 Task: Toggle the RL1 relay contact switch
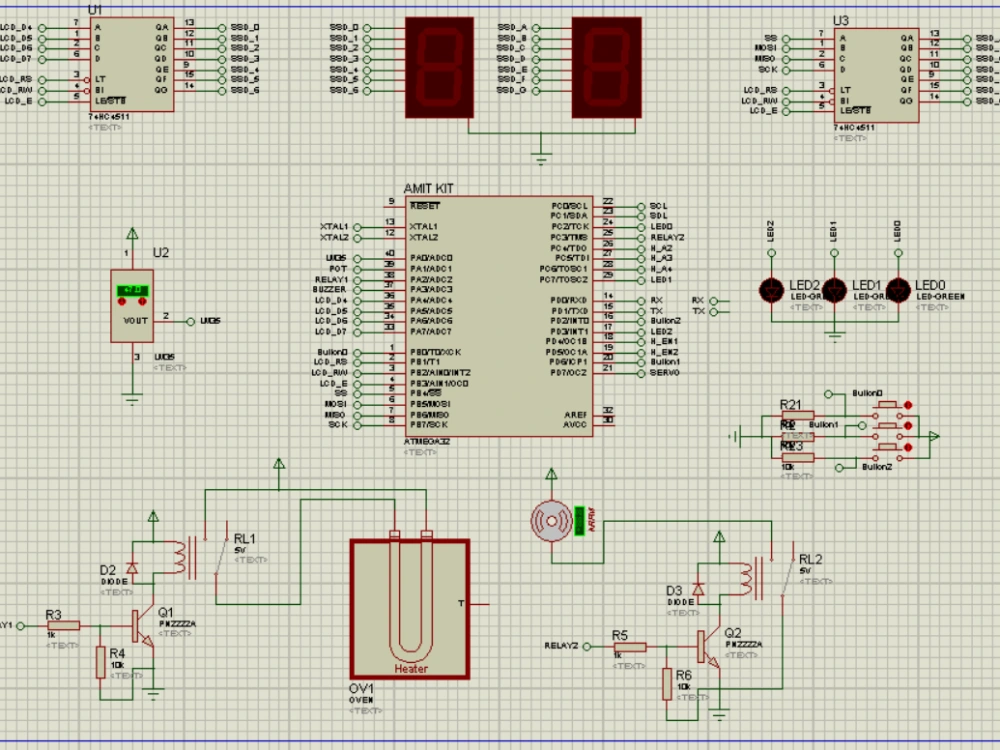click(x=220, y=555)
